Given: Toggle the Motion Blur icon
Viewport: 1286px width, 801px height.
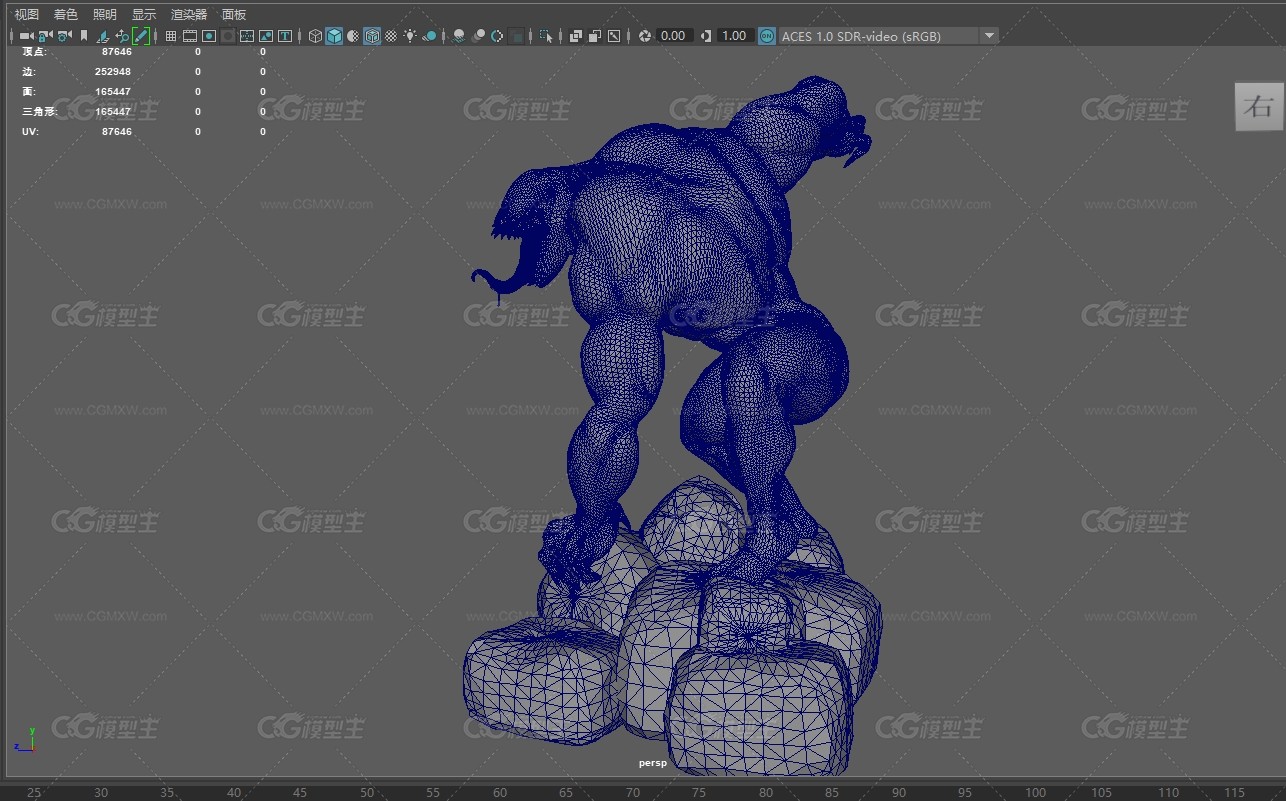Looking at the screenshot, I should [479, 36].
